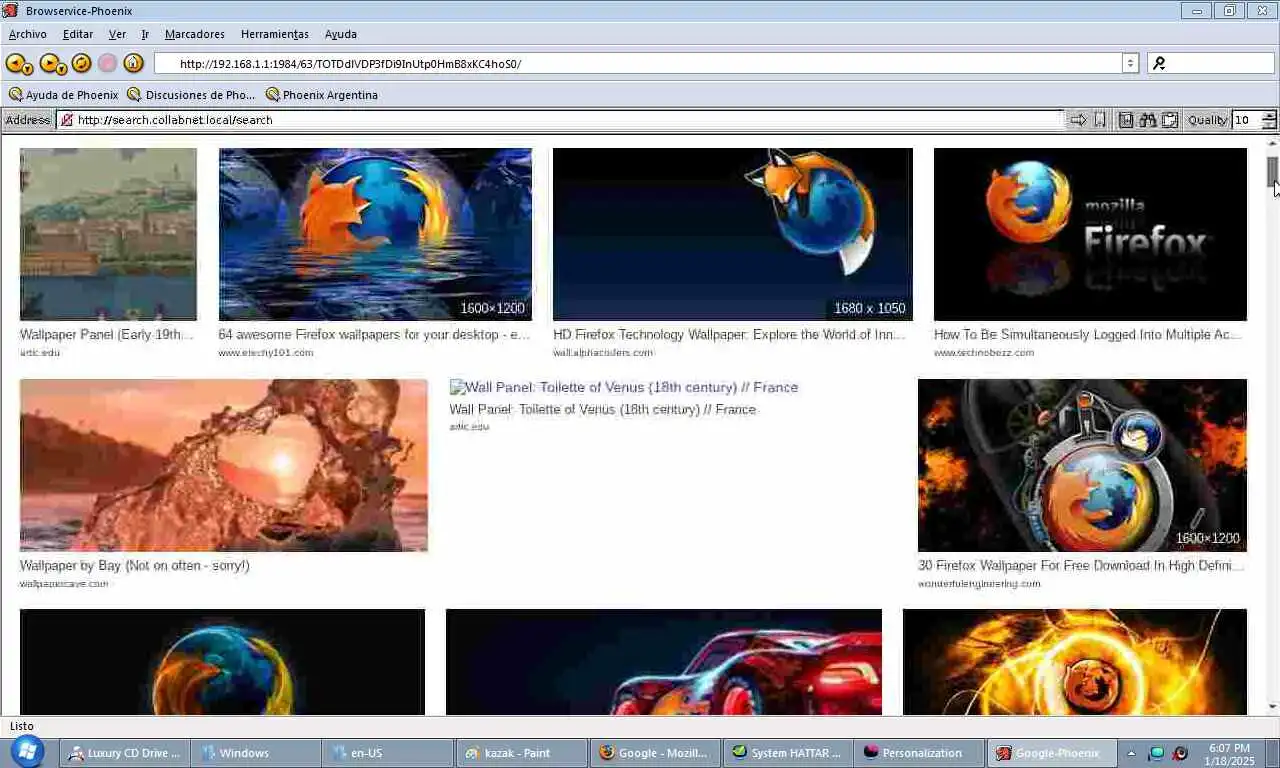Screen dimensions: 1280x768
Task: Click the scrollbar down arrow
Action: click(1273, 707)
